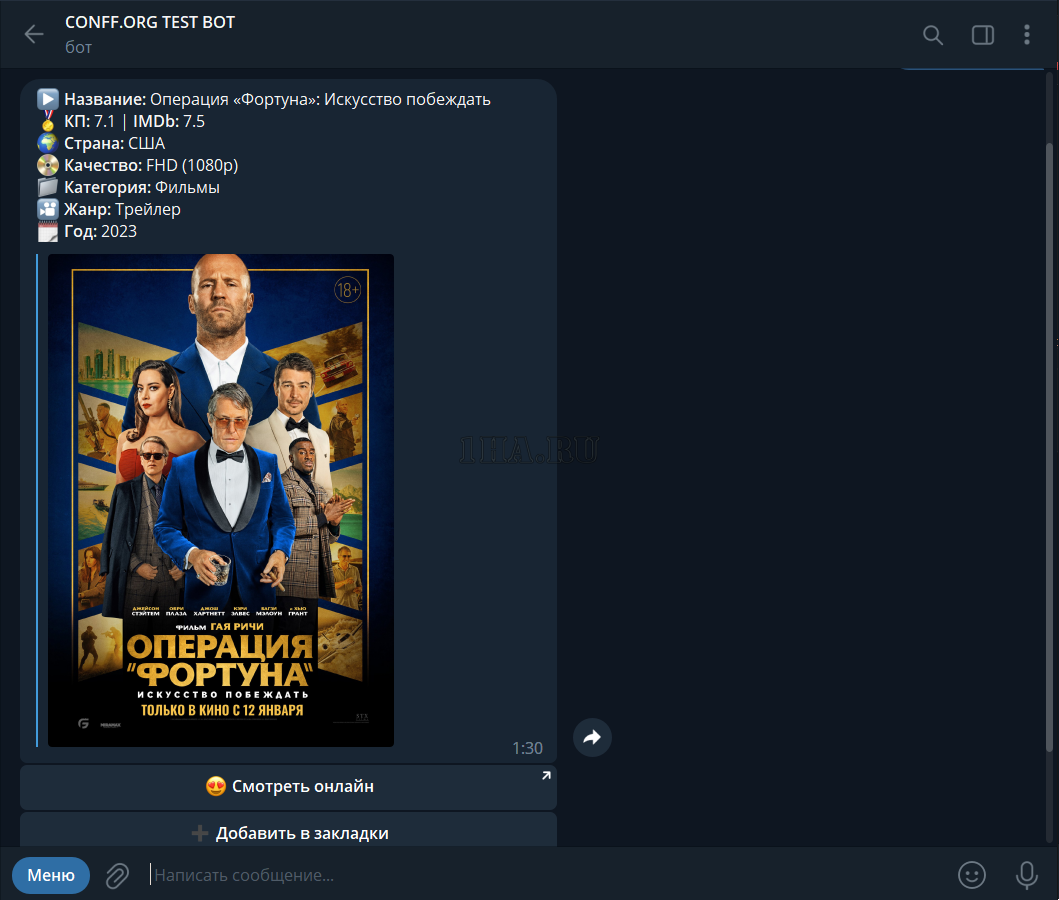Attach a file with the paperclip icon

pos(118,876)
